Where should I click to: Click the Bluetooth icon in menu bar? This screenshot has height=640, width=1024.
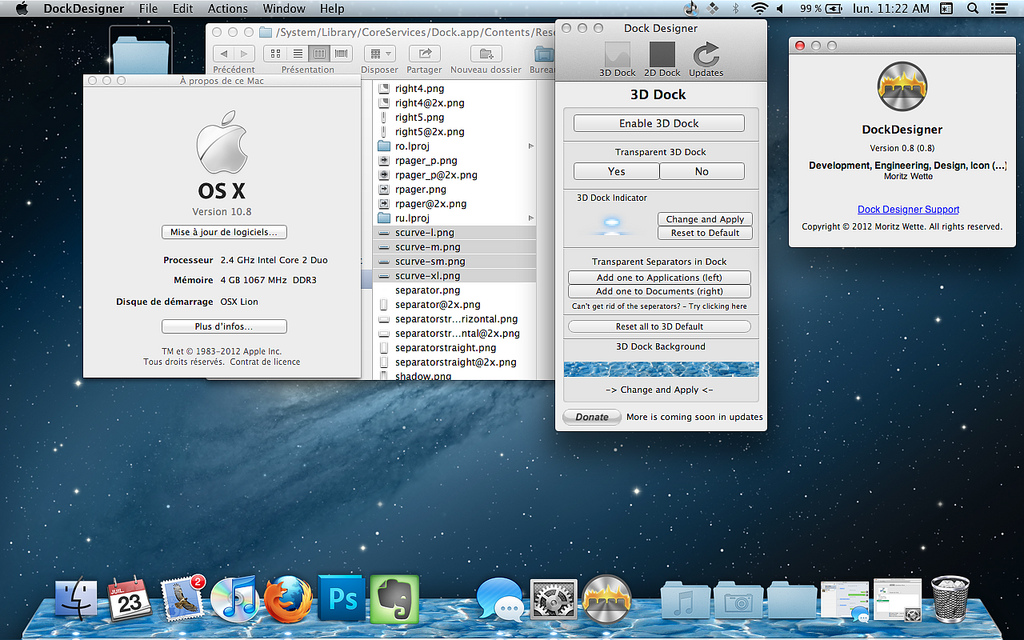735,8
